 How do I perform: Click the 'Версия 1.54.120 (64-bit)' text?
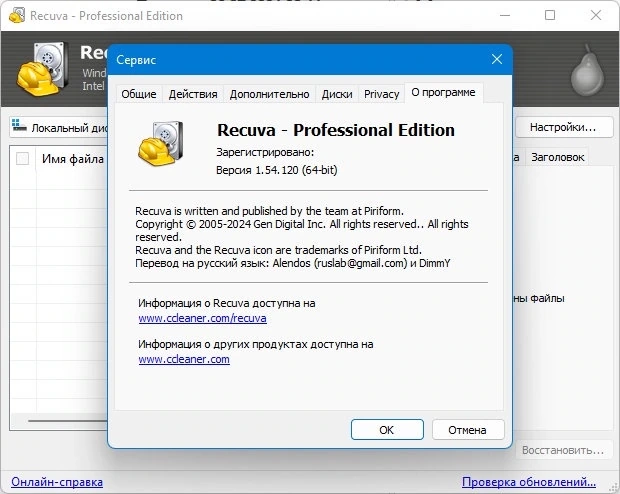click(x=276, y=170)
